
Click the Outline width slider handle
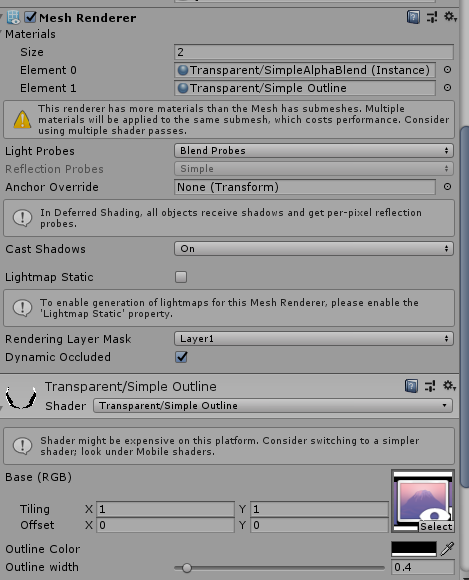(187, 567)
